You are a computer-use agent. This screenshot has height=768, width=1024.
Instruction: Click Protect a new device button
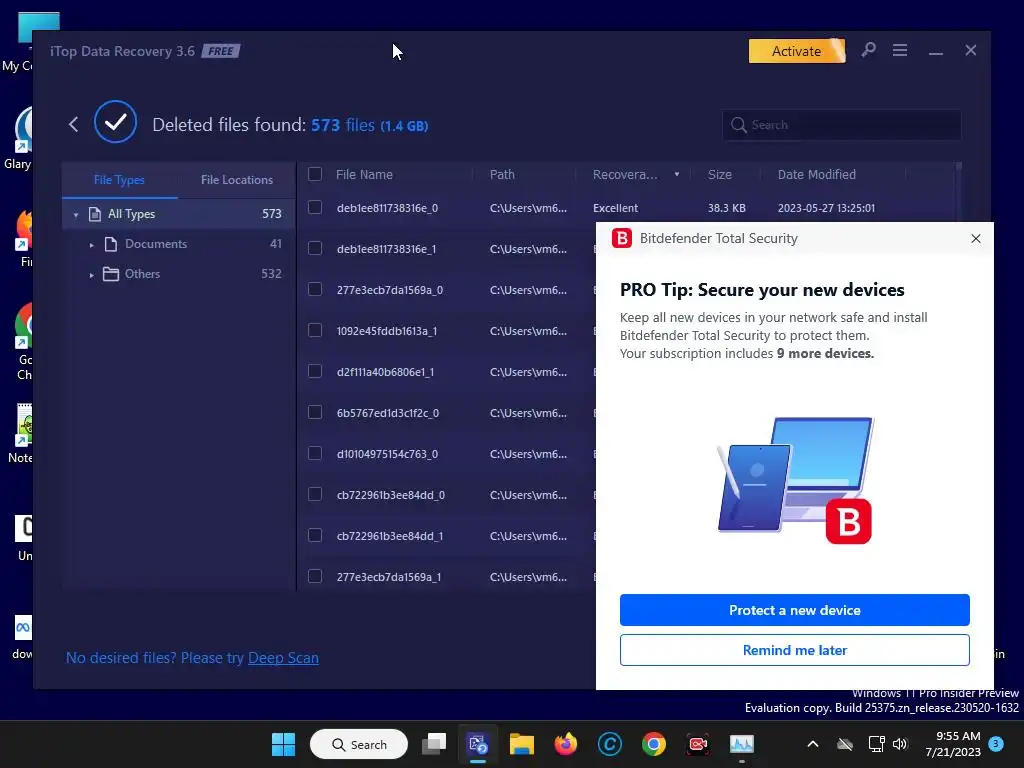(795, 610)
